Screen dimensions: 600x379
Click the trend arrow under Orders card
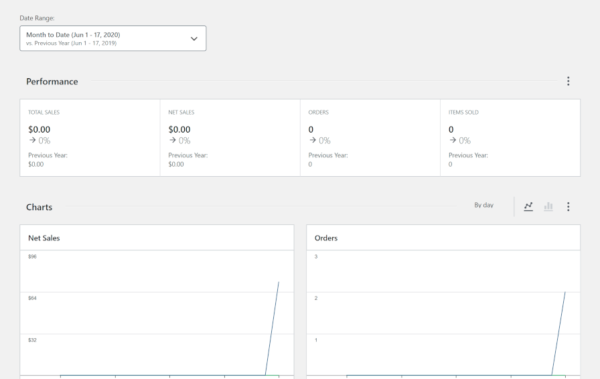[313, 140]
